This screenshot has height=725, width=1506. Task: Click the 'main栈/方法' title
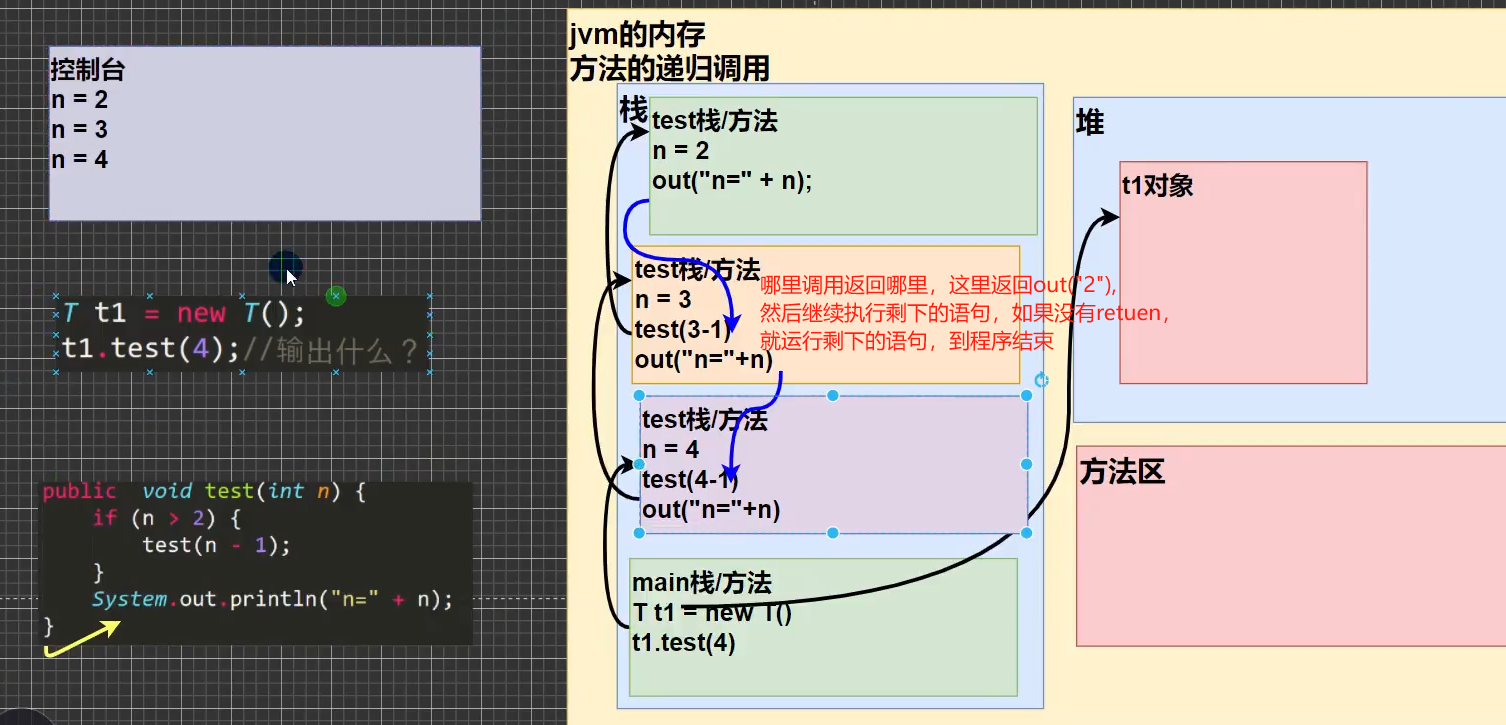click(702, 583)
